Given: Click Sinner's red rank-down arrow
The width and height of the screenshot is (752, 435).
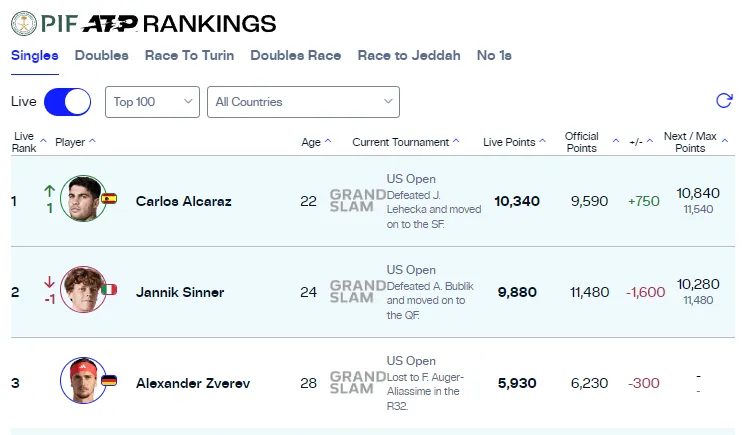Looking at the screenshot, I should (50, 282).
